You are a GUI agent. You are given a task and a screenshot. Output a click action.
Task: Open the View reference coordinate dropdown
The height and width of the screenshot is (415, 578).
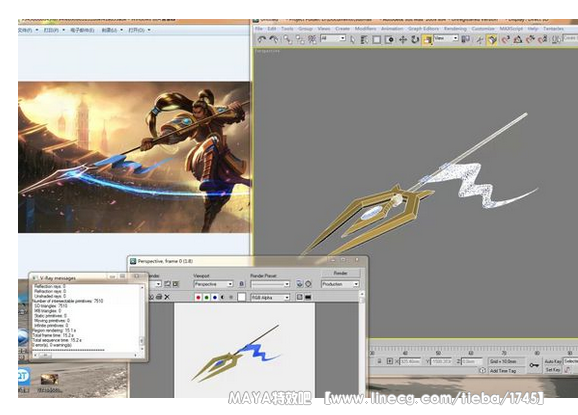tap(446, 38)
